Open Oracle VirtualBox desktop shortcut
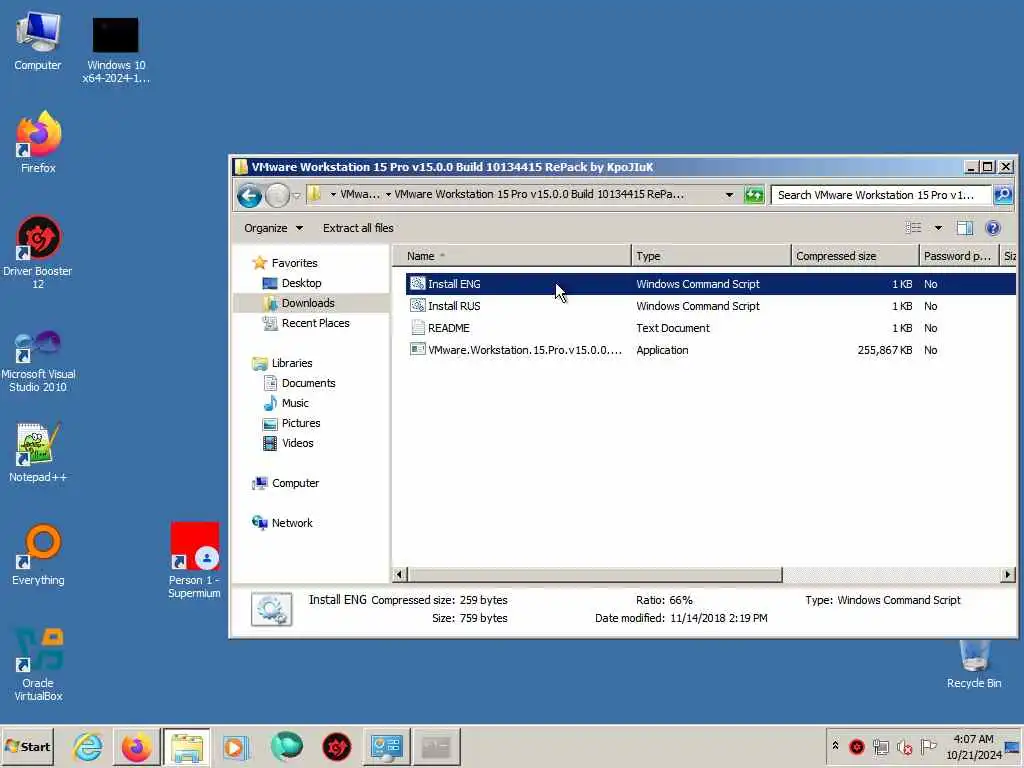This screenshot has width=1024, height=768. coord(38,665)
